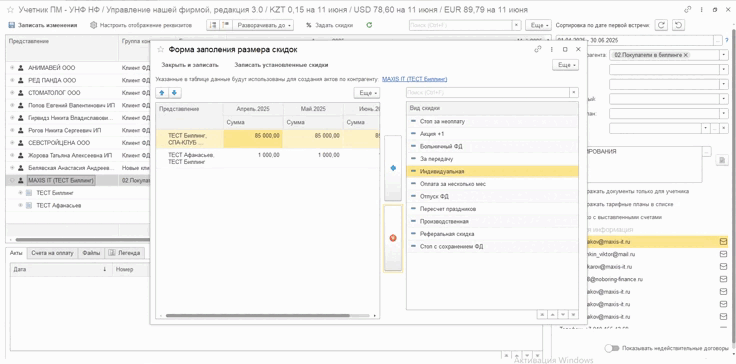Image resolution: width=736 pixels, height=364 pixels.
Task: Expand the ТЕСТ Афанасьев contract node
Action: pos(20,205)
